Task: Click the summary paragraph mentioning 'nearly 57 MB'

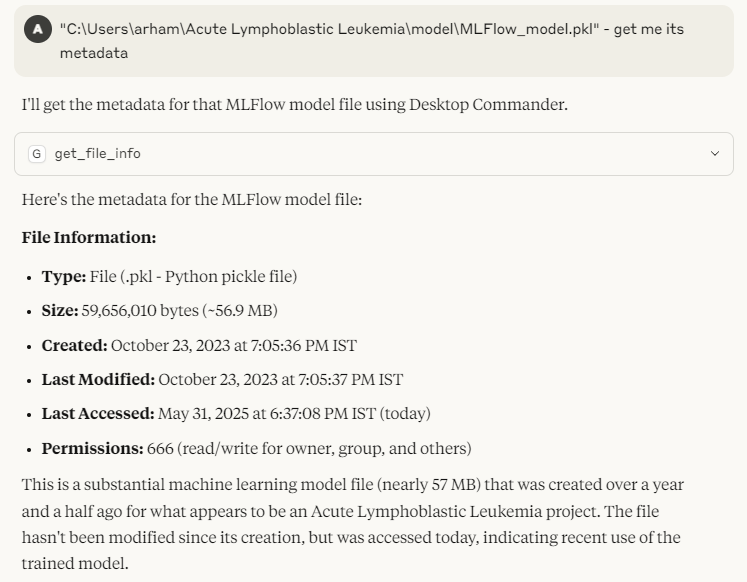Action: click(353, 524)
